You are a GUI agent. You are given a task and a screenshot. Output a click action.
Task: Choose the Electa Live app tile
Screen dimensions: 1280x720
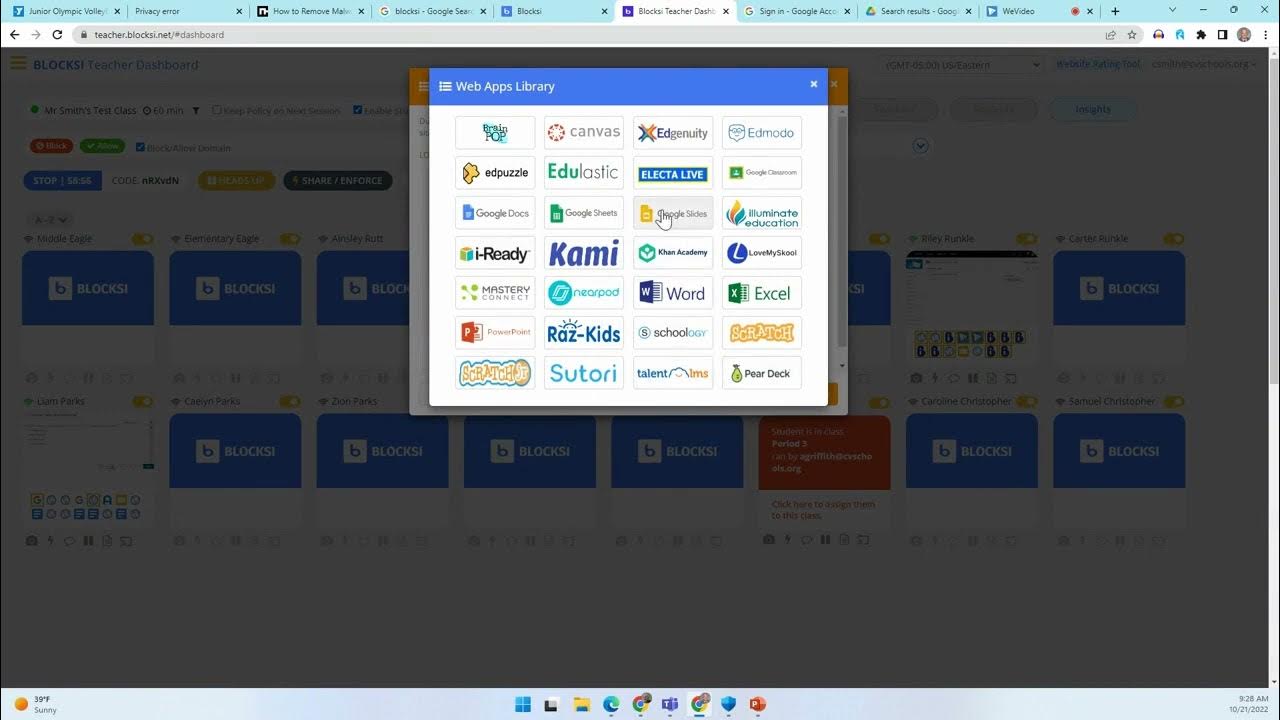pos(673,172)
